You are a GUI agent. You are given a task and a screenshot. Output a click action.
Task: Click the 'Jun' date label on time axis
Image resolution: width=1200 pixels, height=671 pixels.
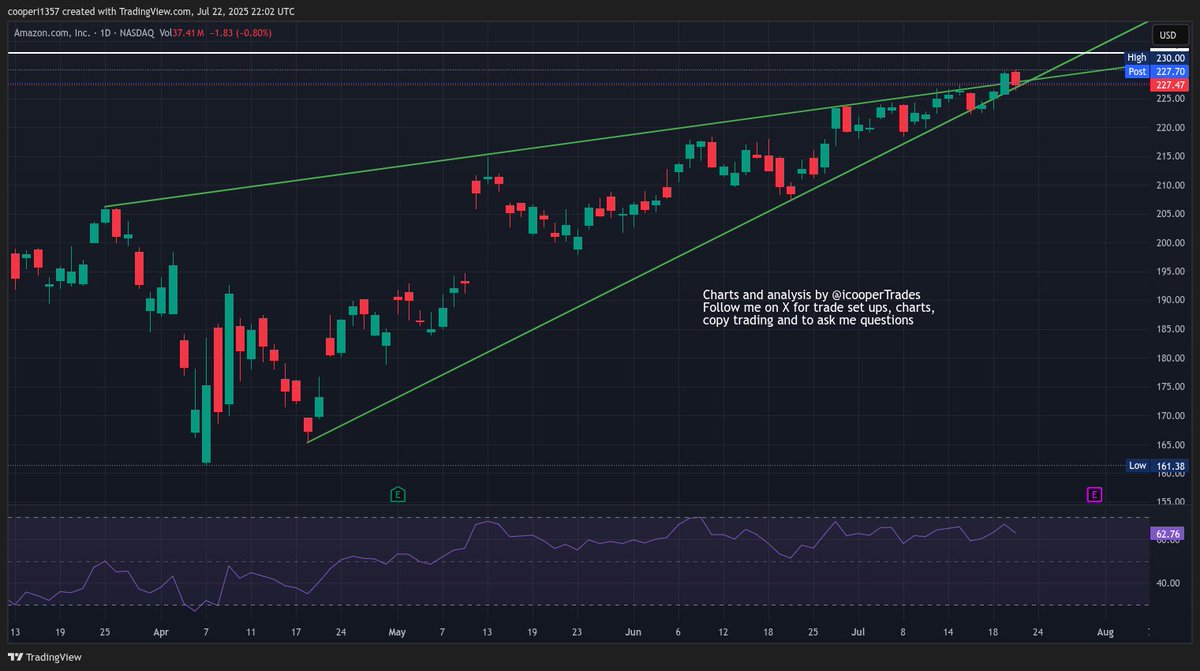[x=632, y=632]
